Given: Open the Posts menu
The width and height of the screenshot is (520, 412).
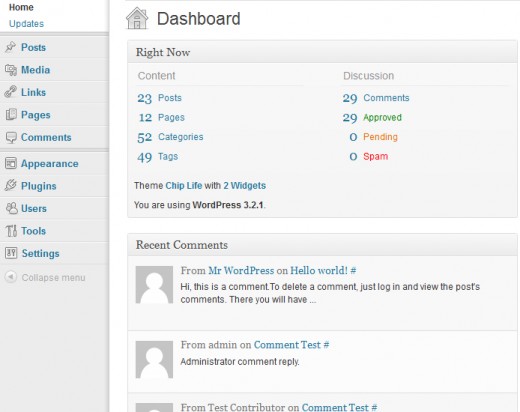Looking at the screenshot, I should point(33,47).
